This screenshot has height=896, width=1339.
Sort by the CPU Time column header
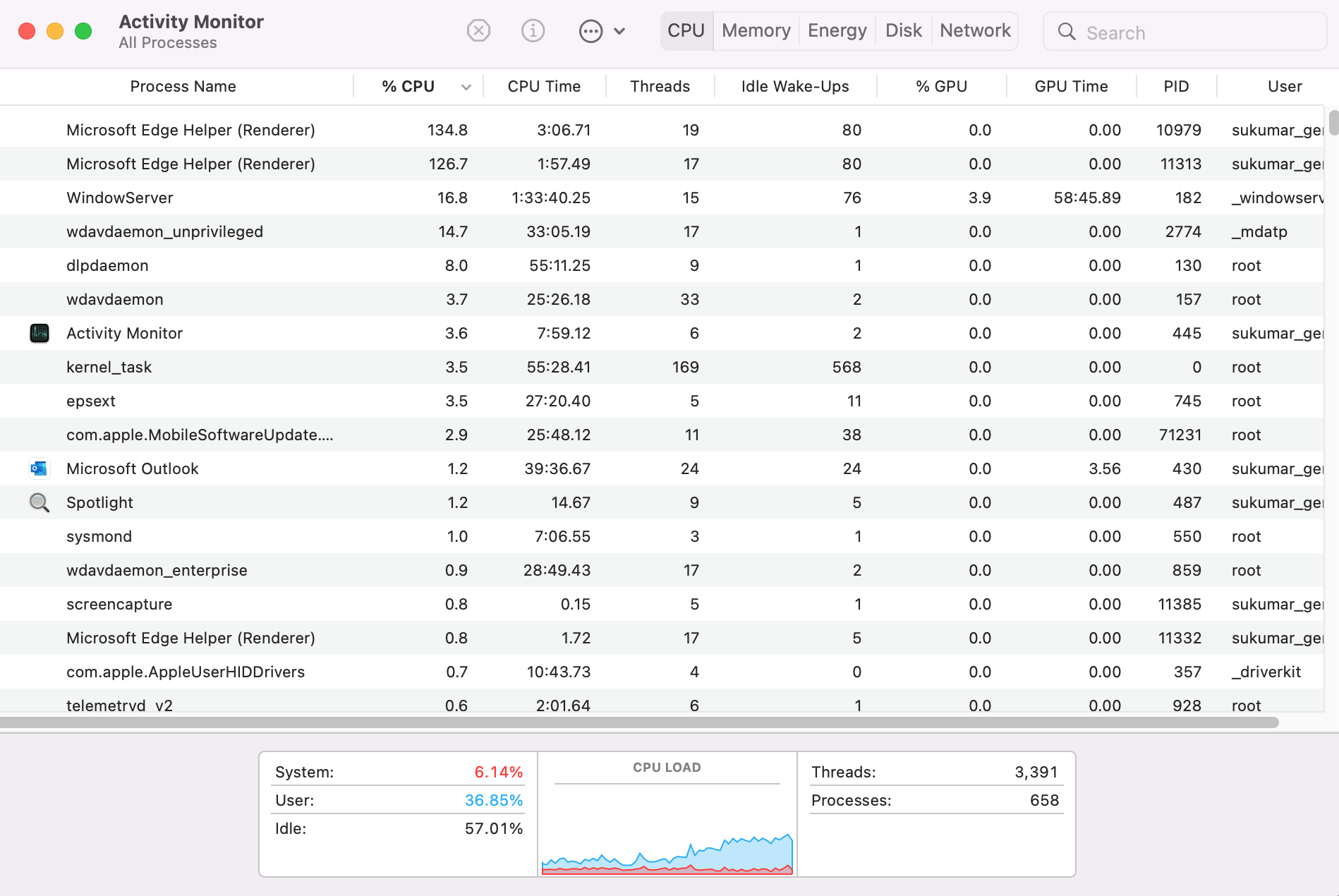coord(544,86)
